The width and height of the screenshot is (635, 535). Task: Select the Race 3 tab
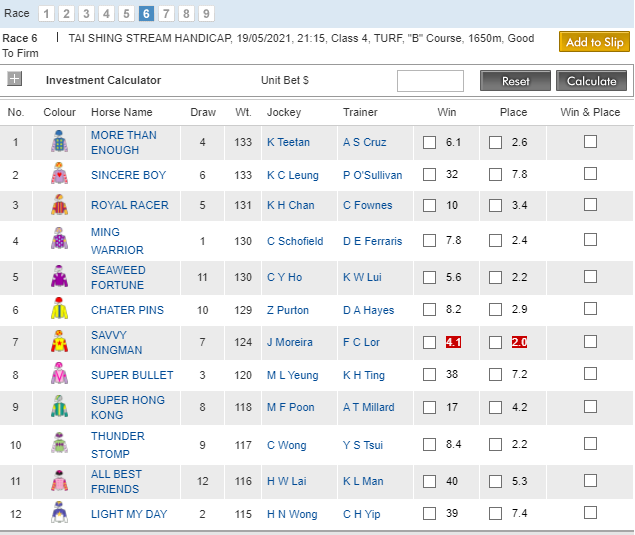(x=87, y=13)
